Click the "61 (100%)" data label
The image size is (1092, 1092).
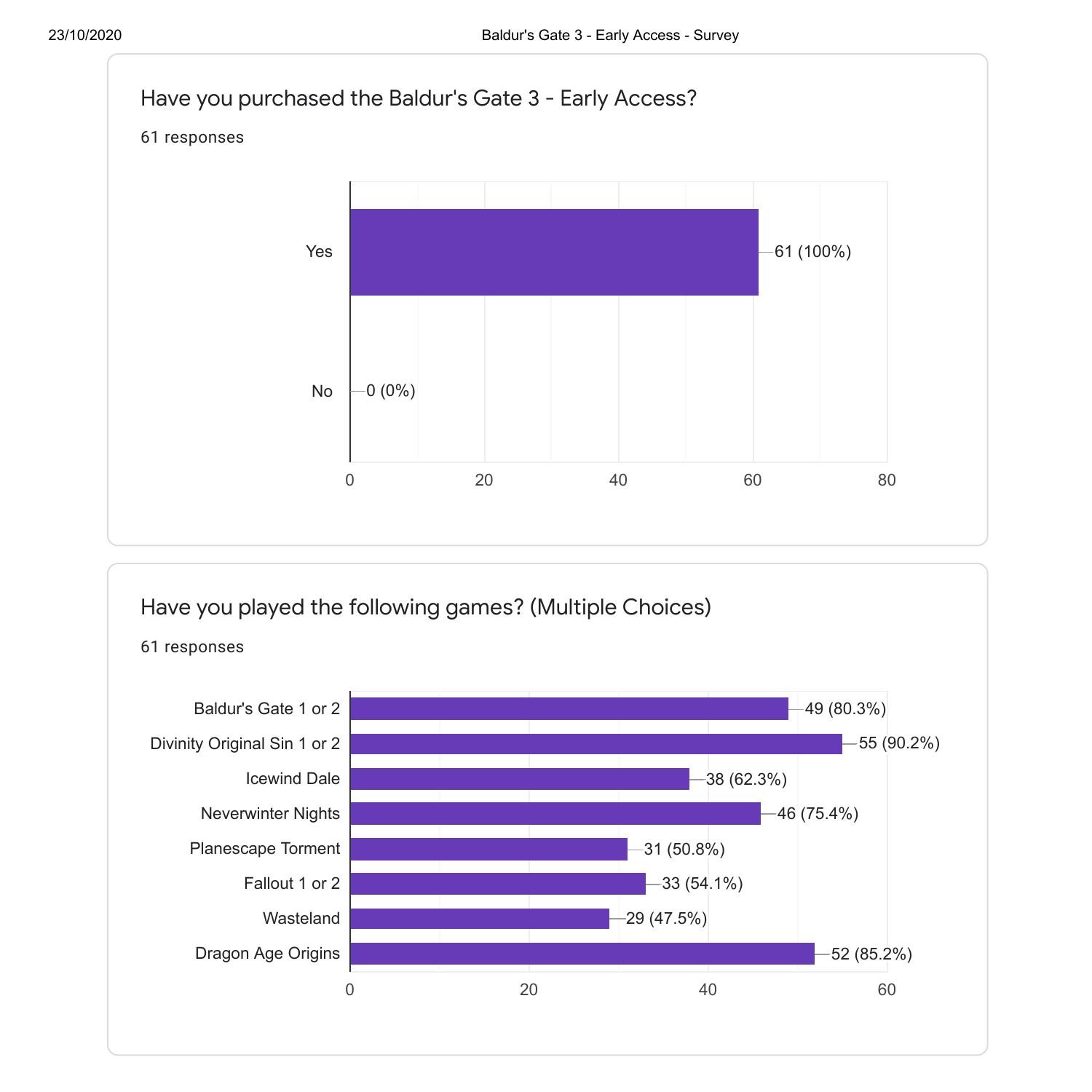(812, 252)
